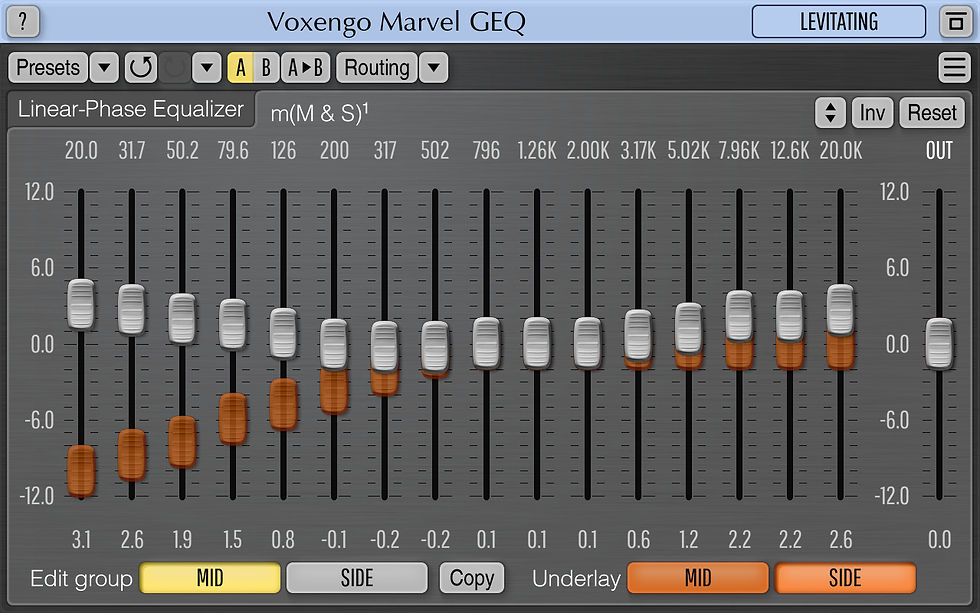
Task: Open the Presets dropdown arrow
Action: (x=104, y=67)
